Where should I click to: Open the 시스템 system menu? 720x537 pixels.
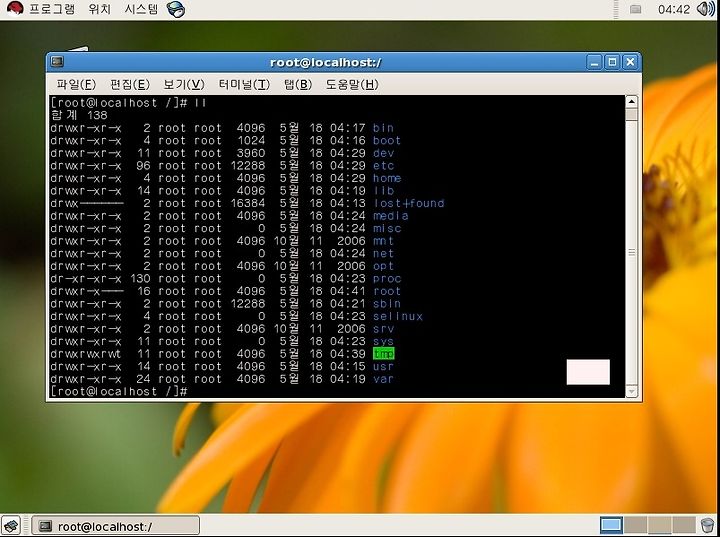[x=141, y=9]
